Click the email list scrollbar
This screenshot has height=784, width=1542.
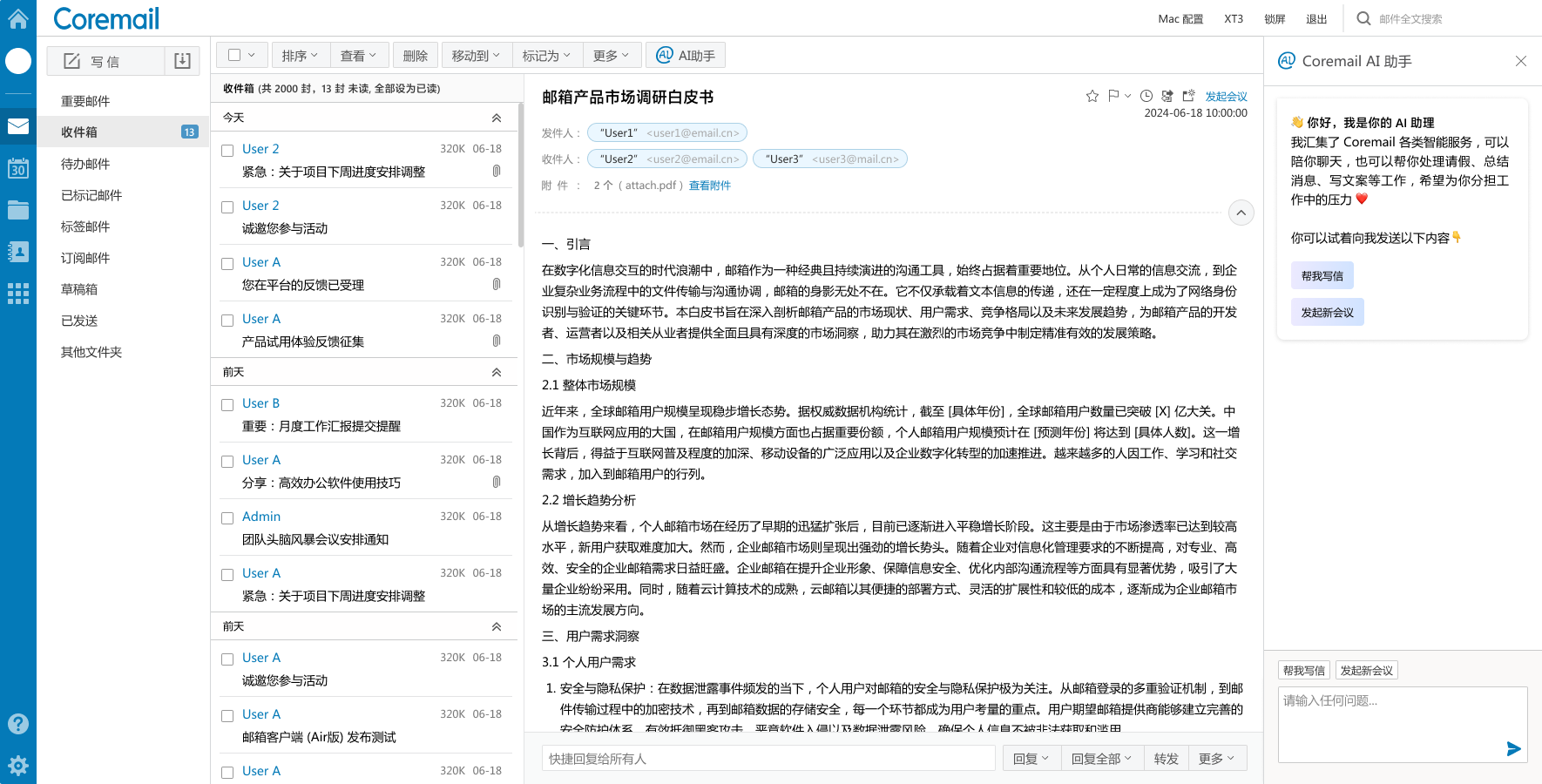(520, 174)
